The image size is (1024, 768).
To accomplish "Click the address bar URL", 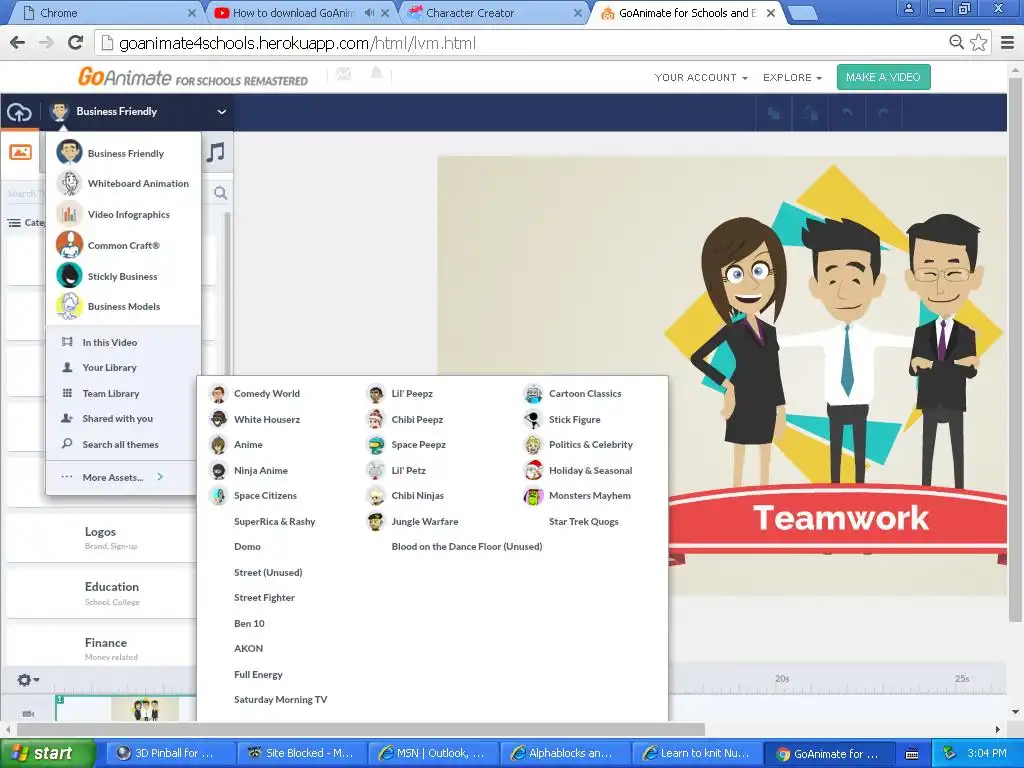I will (297, 43).
